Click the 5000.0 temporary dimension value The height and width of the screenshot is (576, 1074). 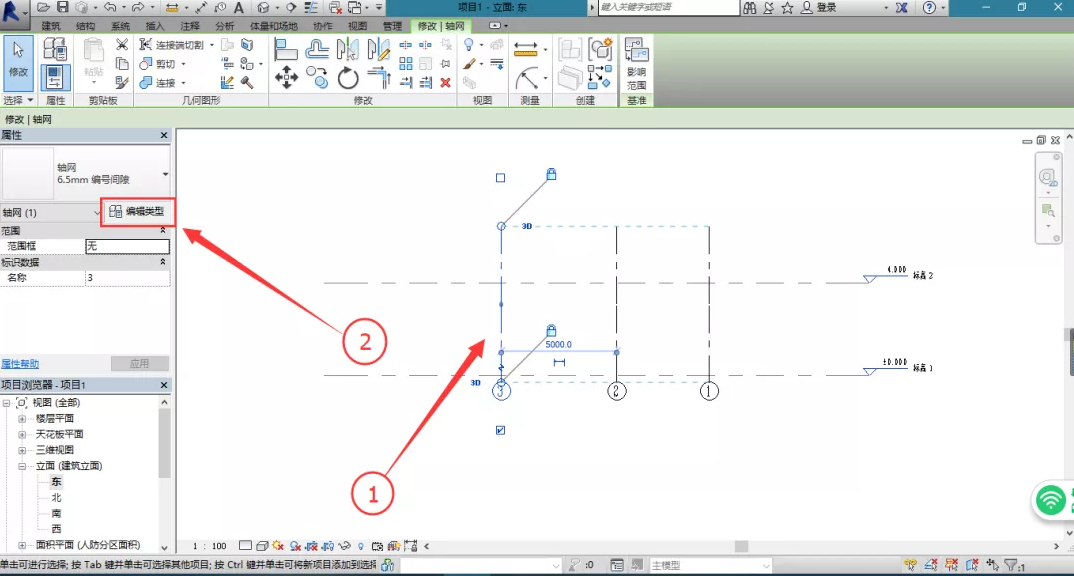558,345
